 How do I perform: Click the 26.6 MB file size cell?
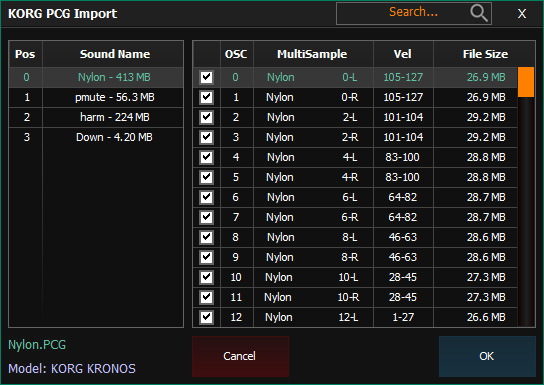(475, 317)
